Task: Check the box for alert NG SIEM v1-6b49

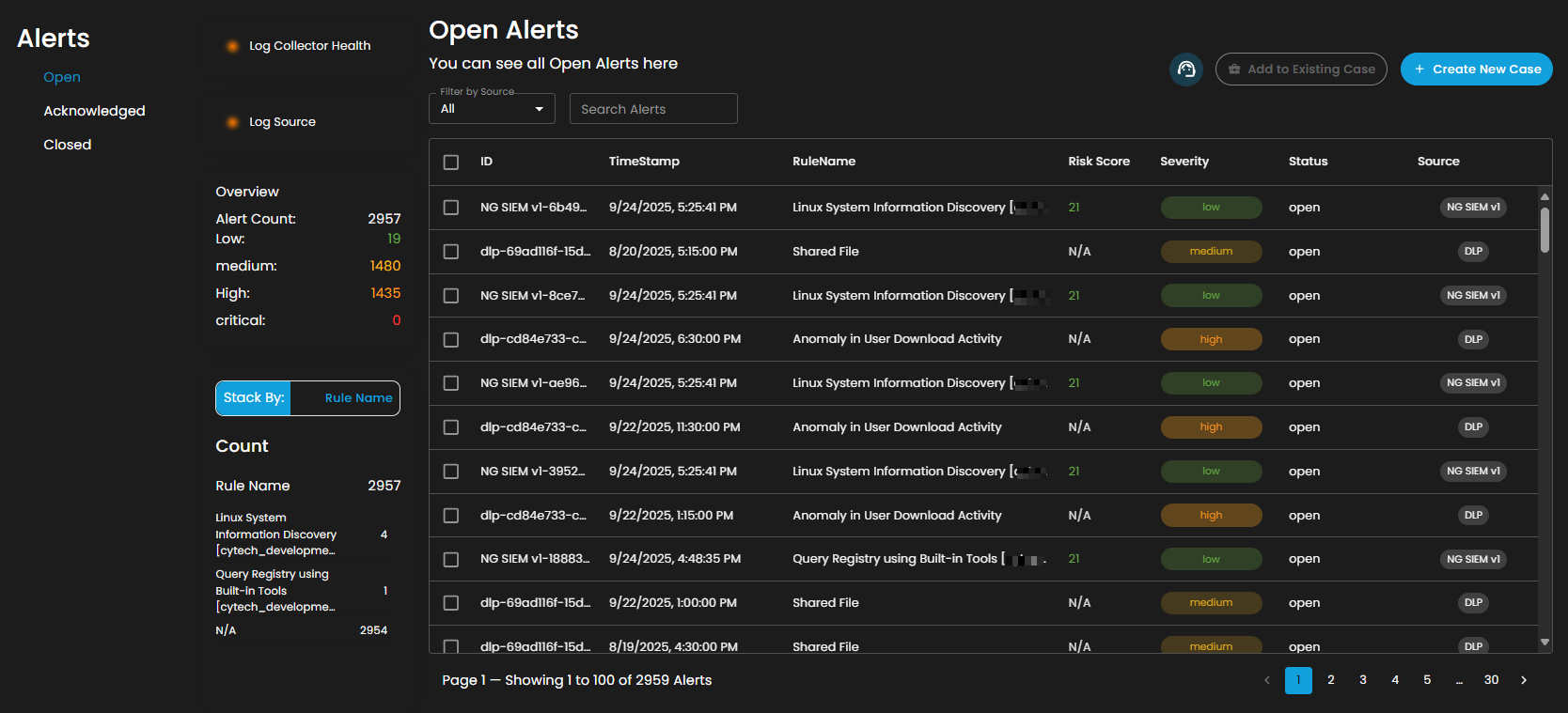Action: point(451,208)
